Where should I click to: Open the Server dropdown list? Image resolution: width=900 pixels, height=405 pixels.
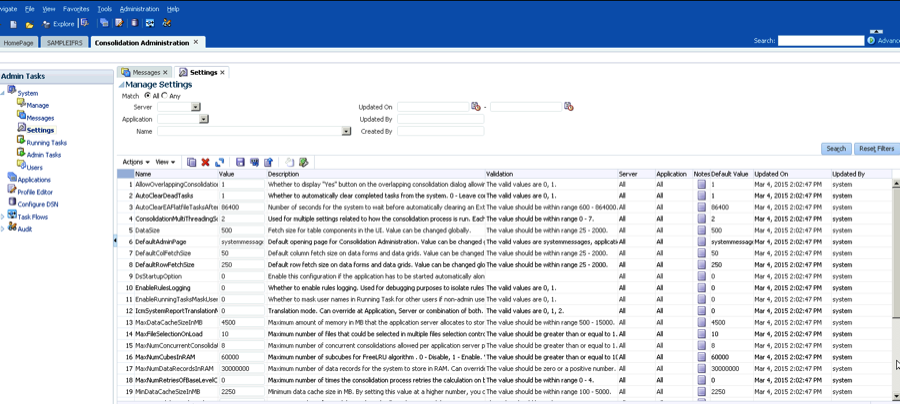point(196,107)
